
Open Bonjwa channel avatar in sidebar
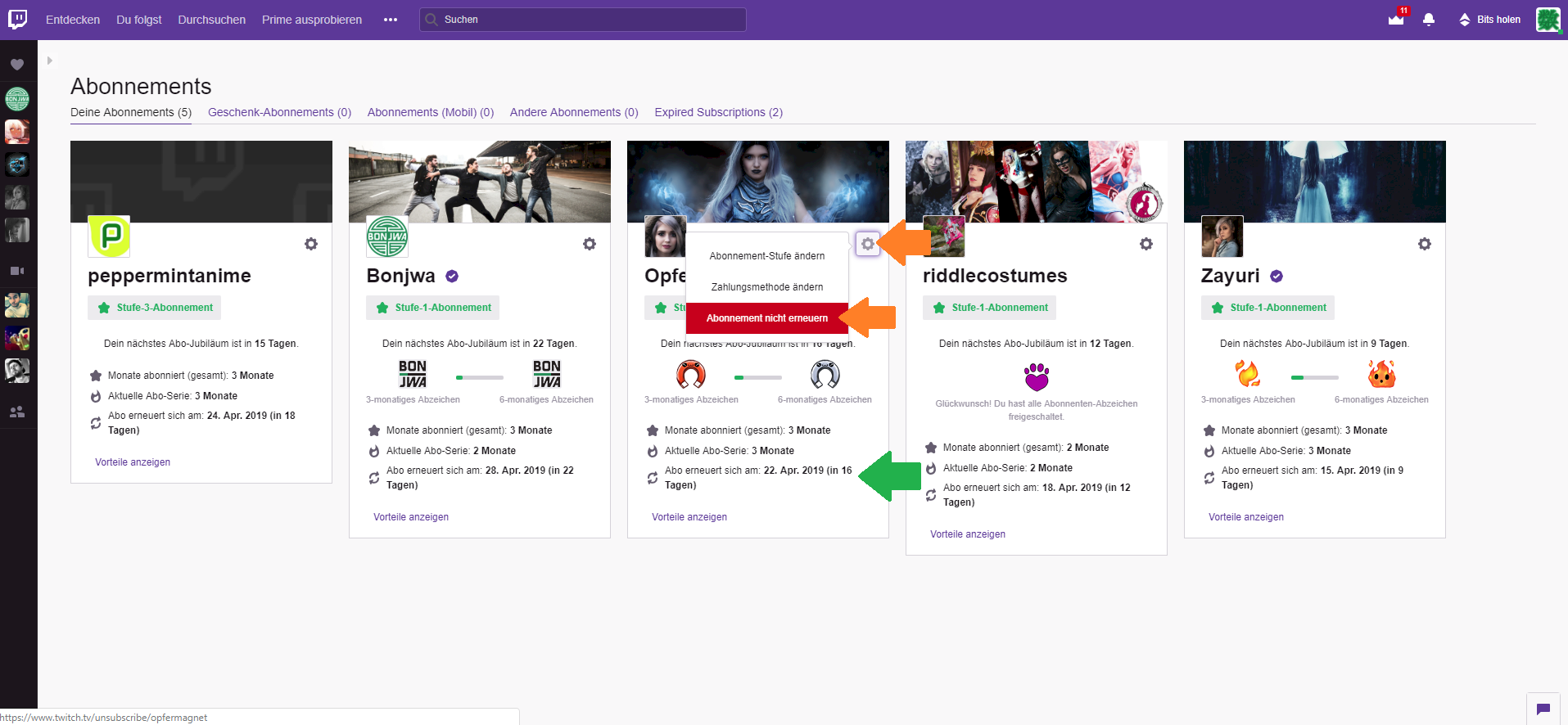(17, 100)
